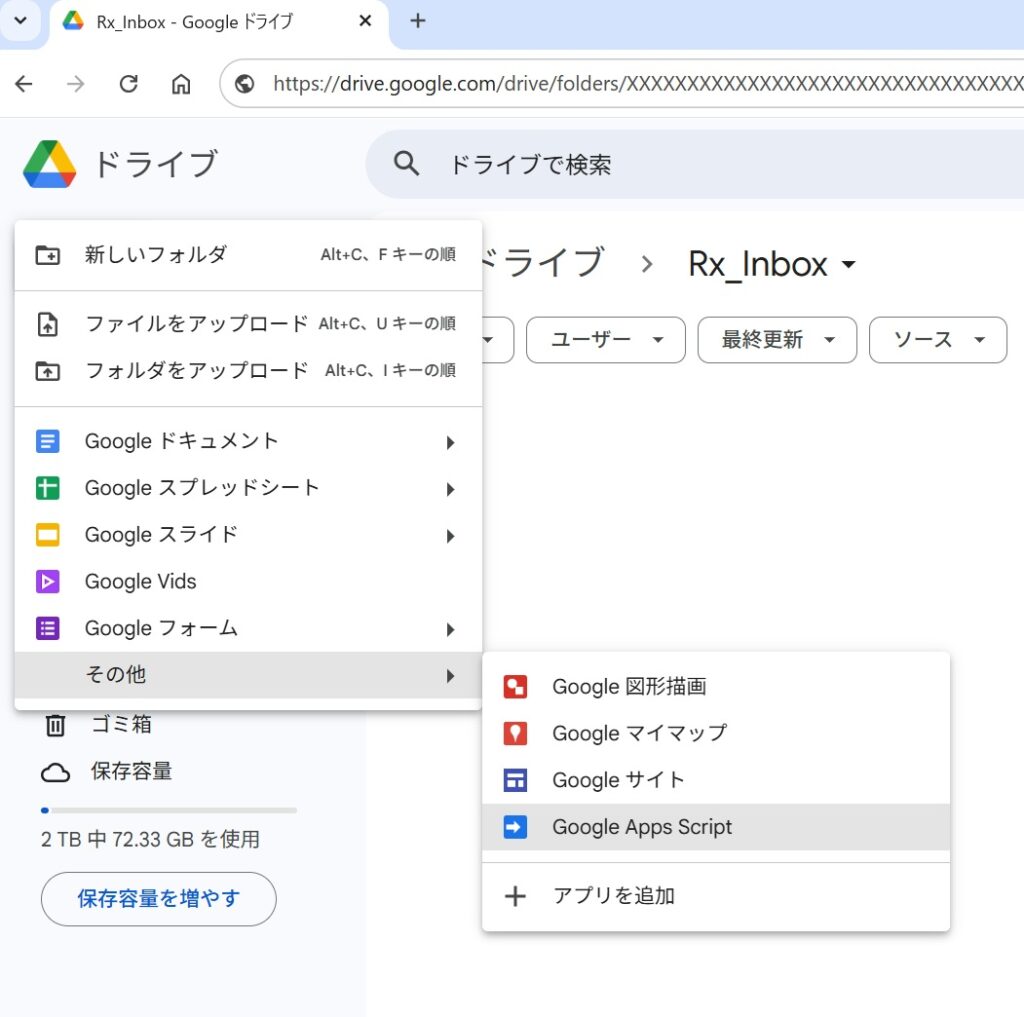
Task: Click the Google Sites icon
Action: [x=515, y=780]
